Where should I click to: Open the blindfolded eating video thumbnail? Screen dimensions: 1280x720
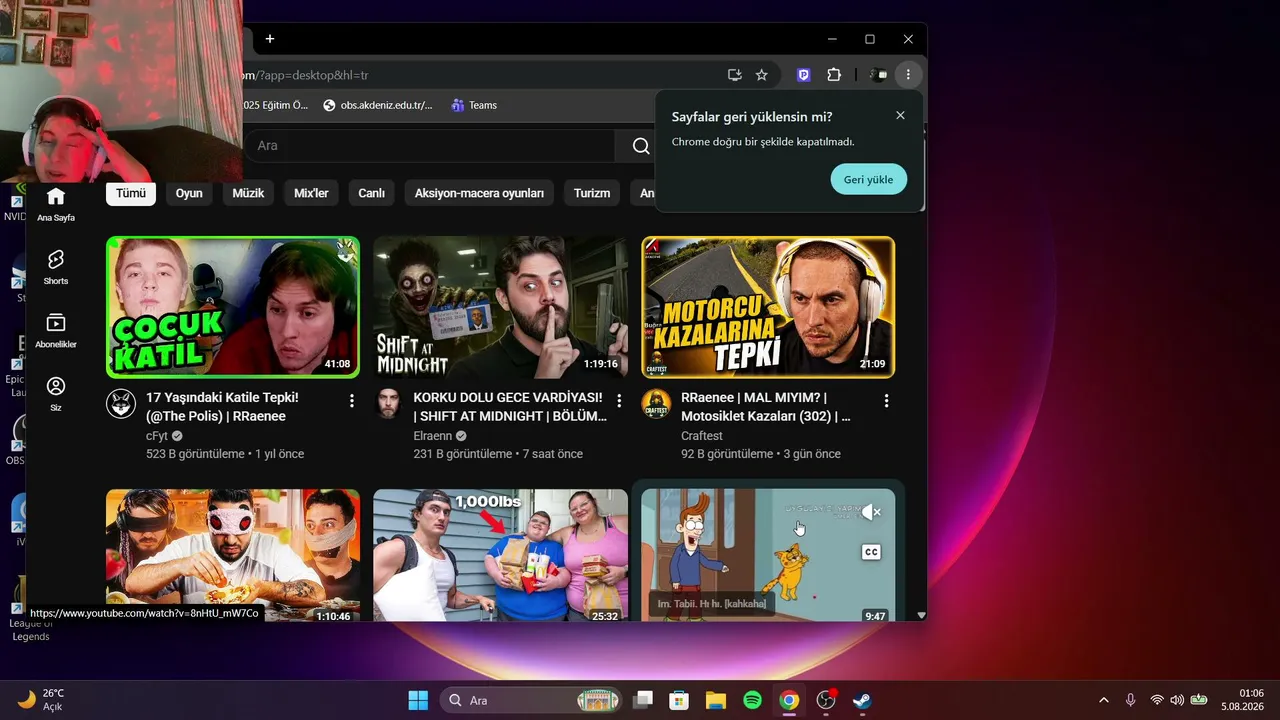point(233,555)
